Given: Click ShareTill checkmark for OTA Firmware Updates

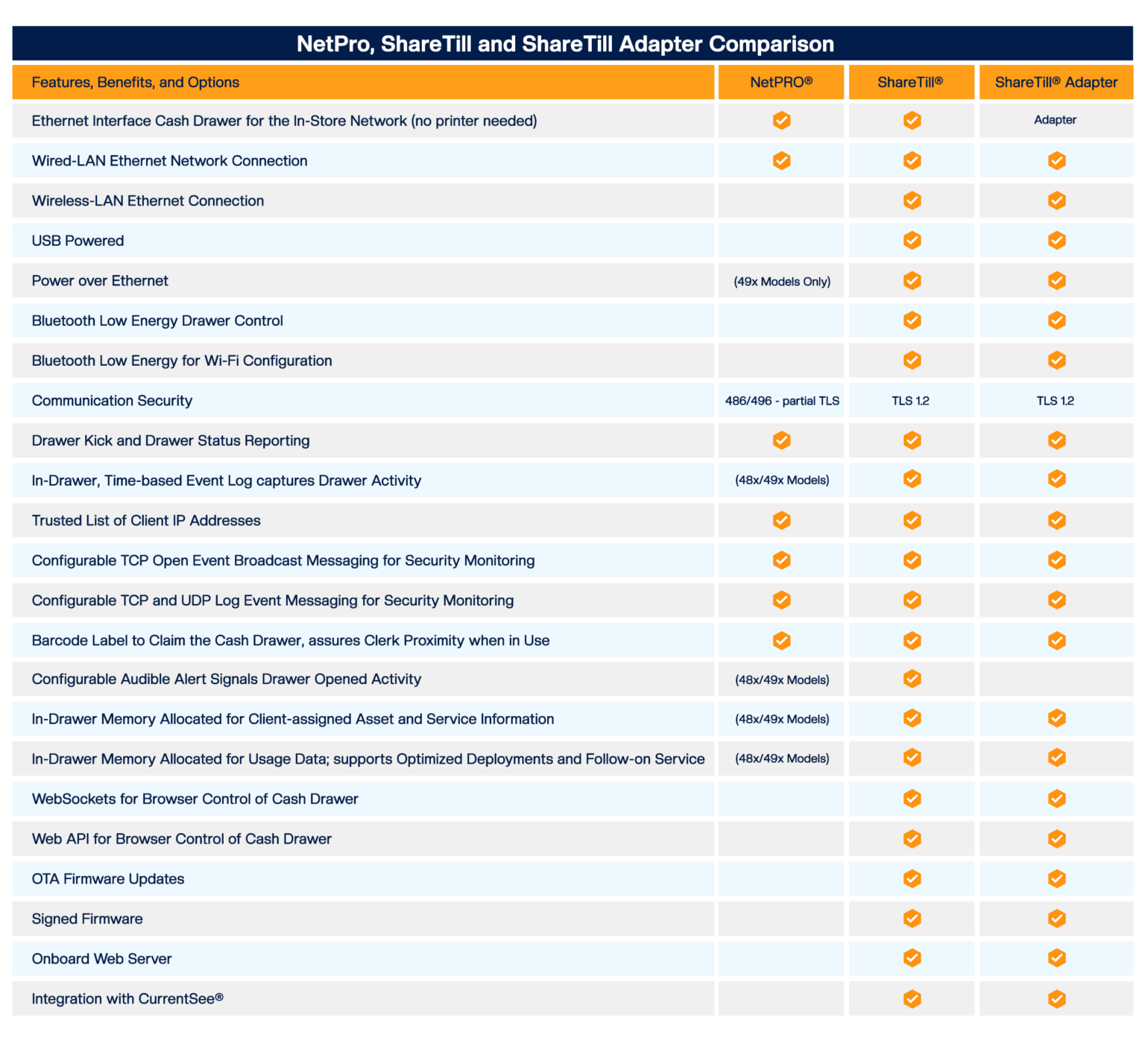Looking at the screenshot, I should tap(912, 879).
